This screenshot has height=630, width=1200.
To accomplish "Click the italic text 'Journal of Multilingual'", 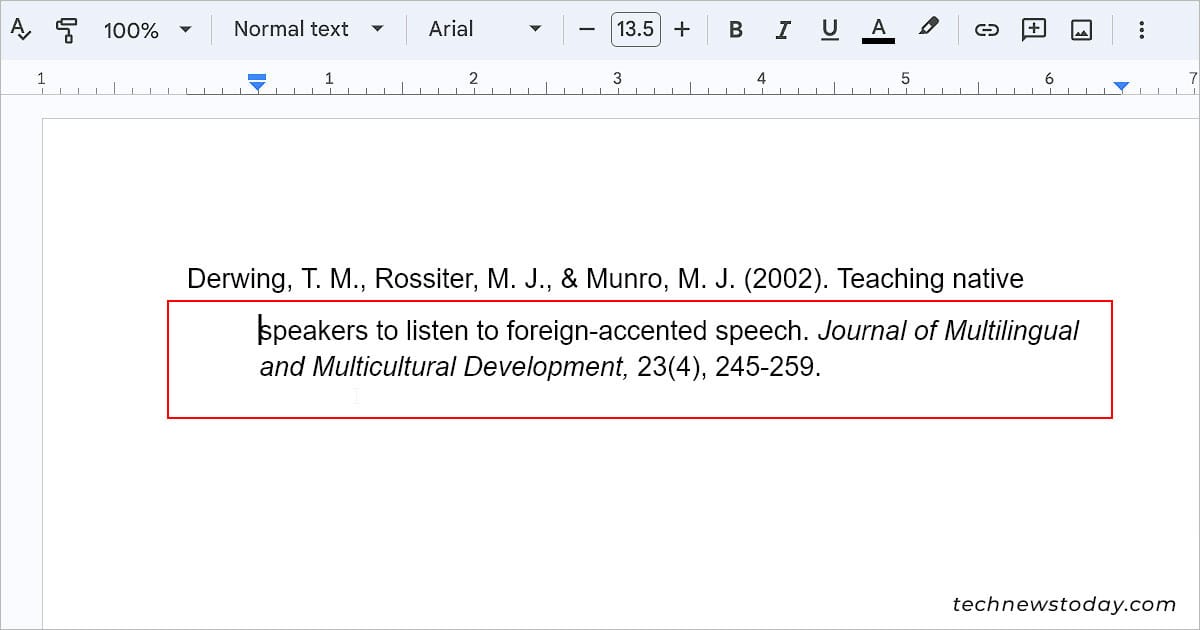I will [949, 330].
